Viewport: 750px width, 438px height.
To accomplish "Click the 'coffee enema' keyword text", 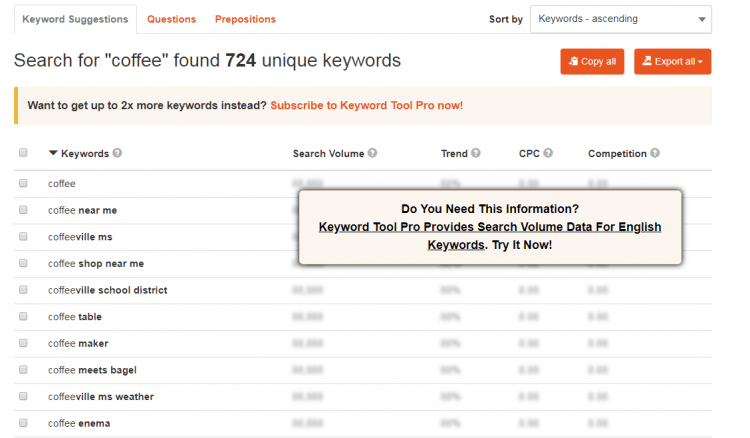I will point(79,423).
